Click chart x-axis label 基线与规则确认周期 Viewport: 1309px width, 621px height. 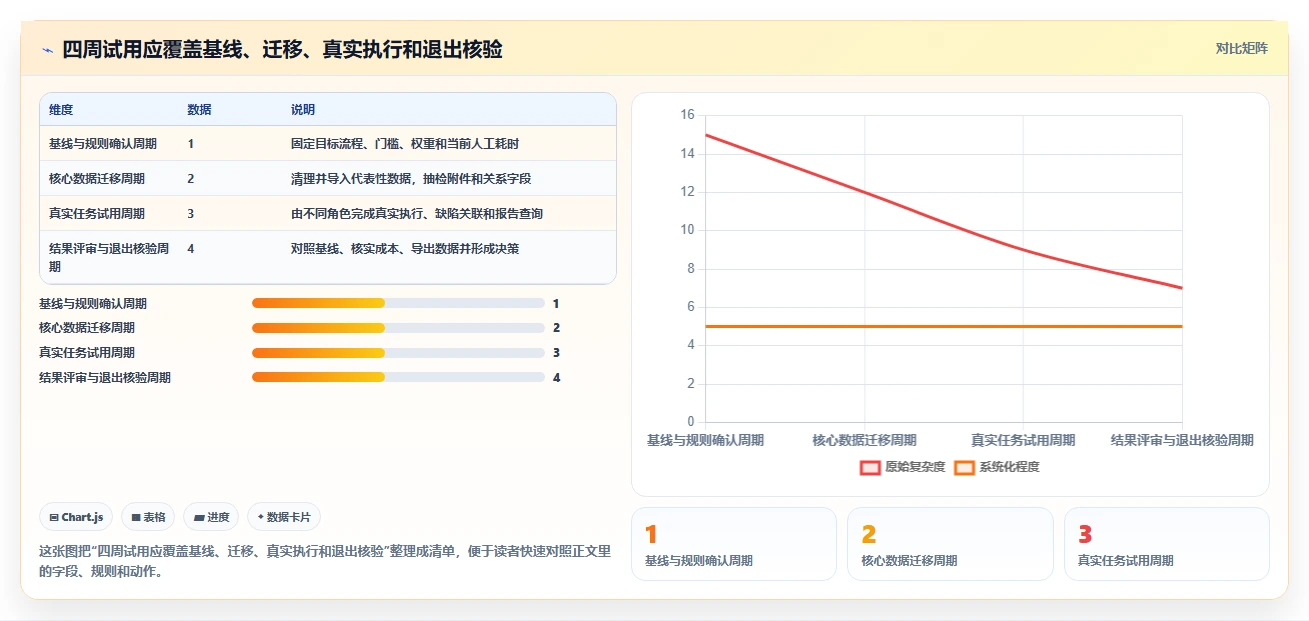705,440
